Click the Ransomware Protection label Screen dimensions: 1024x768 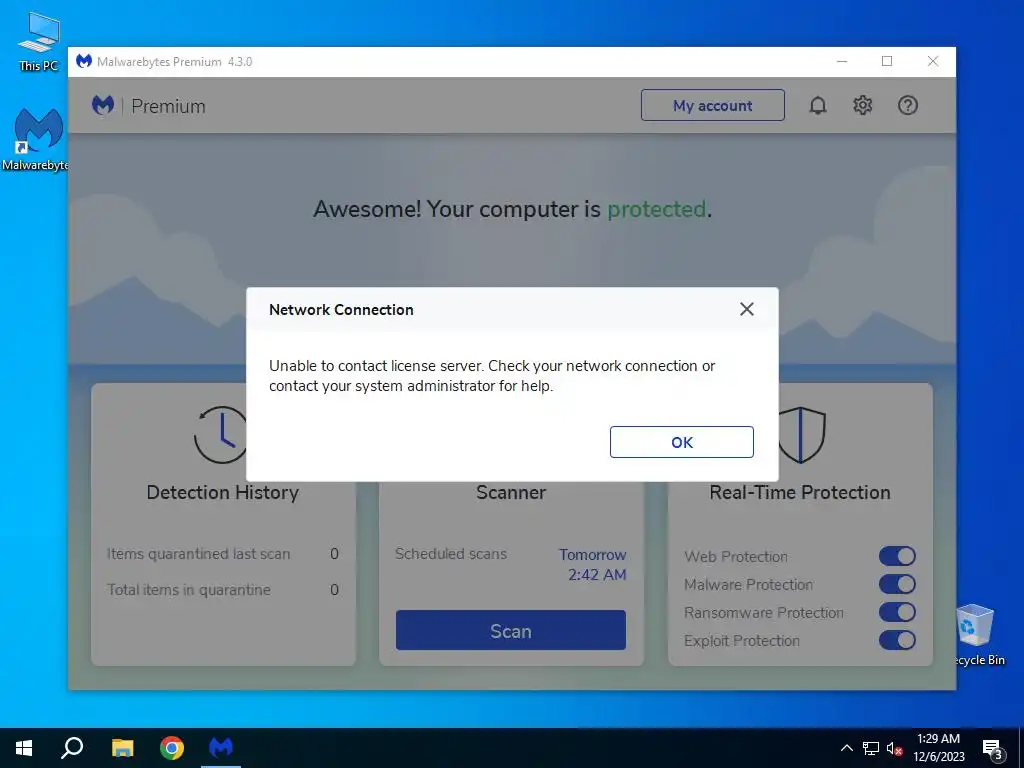[763, 613]
